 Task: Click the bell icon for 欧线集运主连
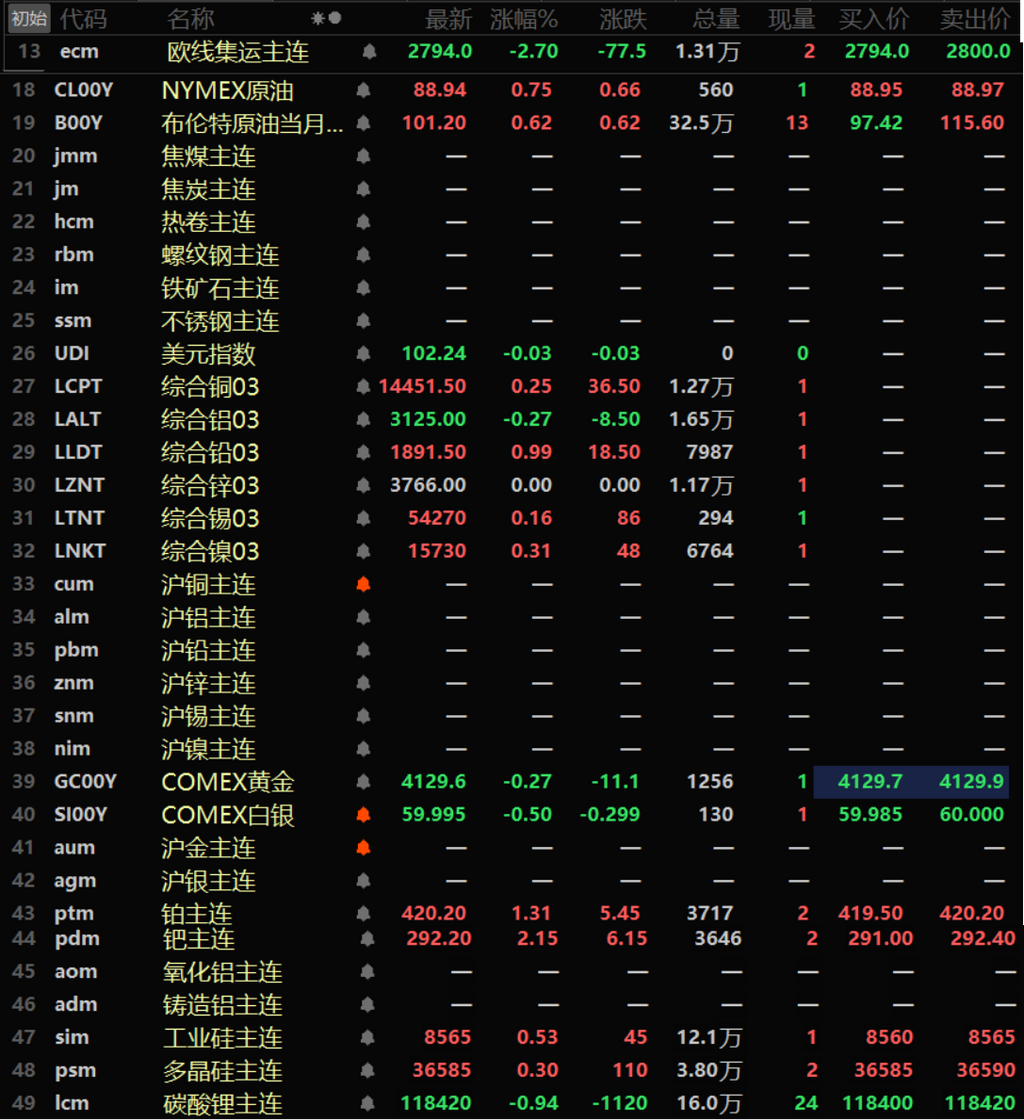(369, 51)
